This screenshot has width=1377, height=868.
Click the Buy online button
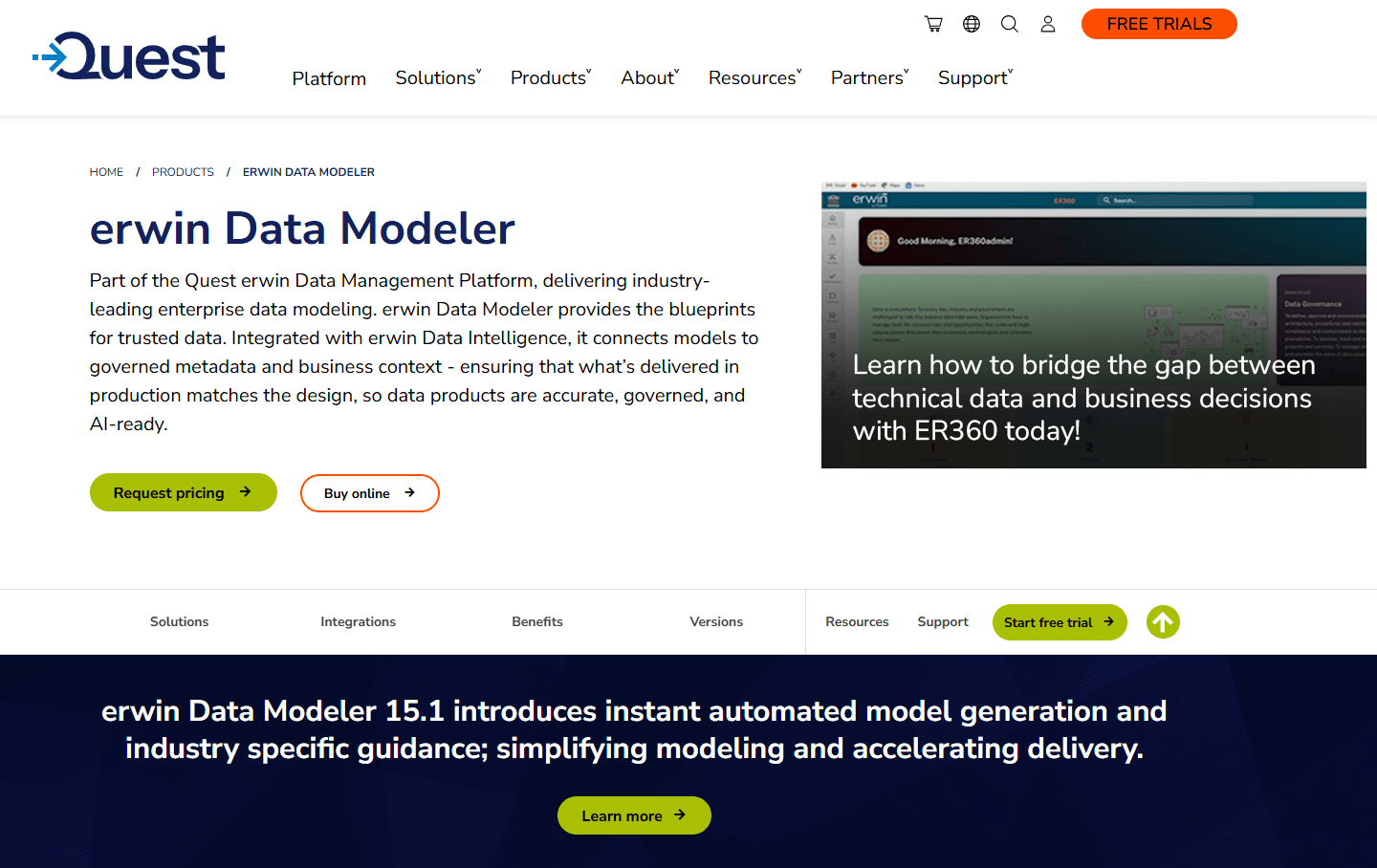click(369, 493)
